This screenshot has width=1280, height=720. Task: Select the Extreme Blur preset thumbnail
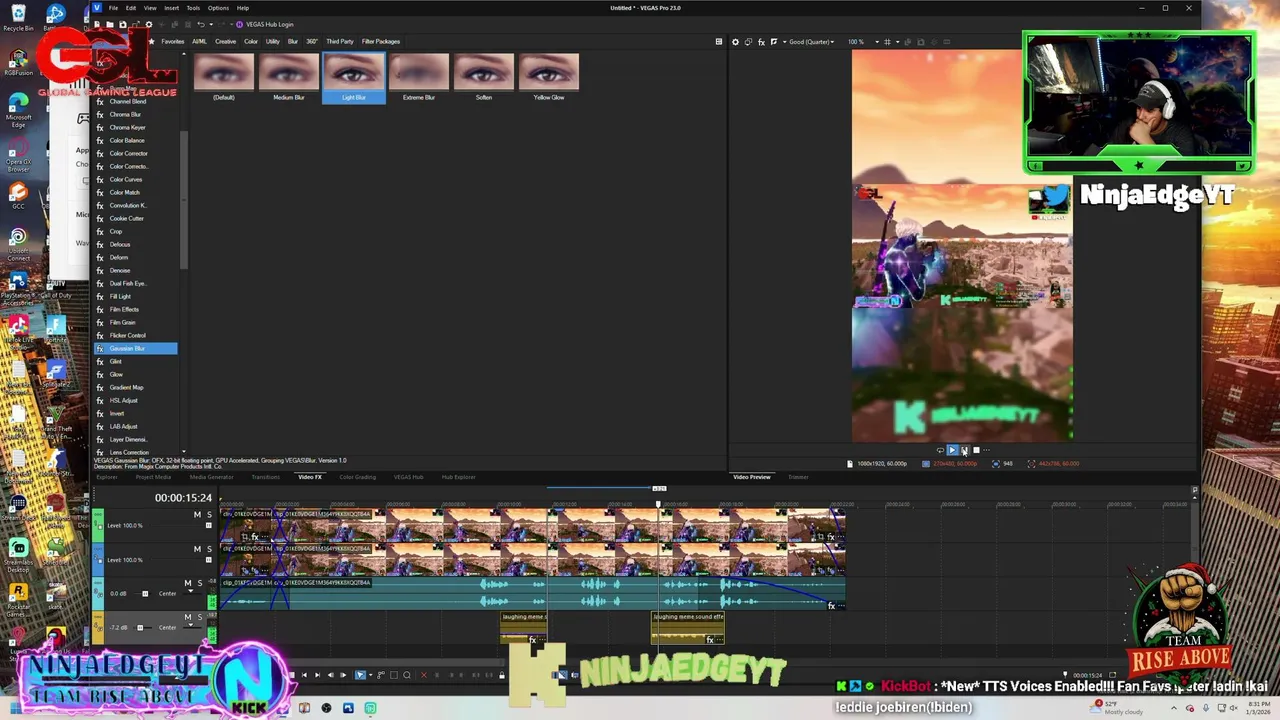(419, 78)
